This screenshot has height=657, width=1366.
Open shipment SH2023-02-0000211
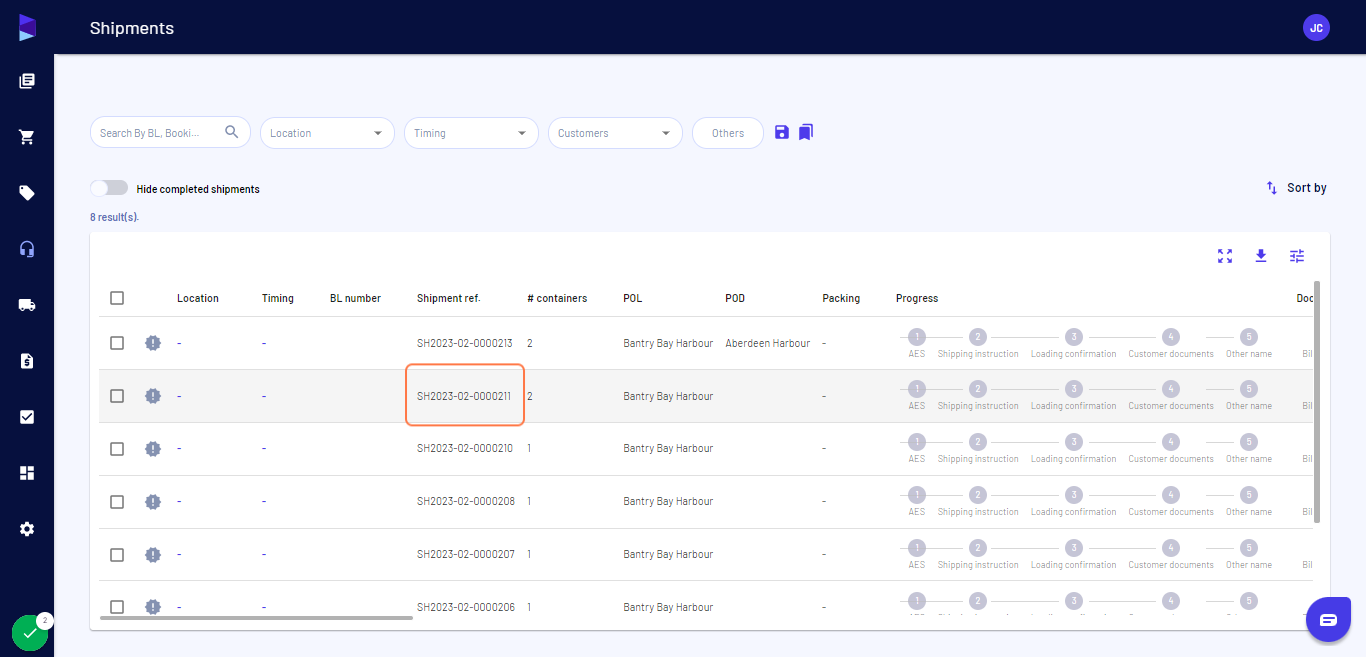pos(464,396)
